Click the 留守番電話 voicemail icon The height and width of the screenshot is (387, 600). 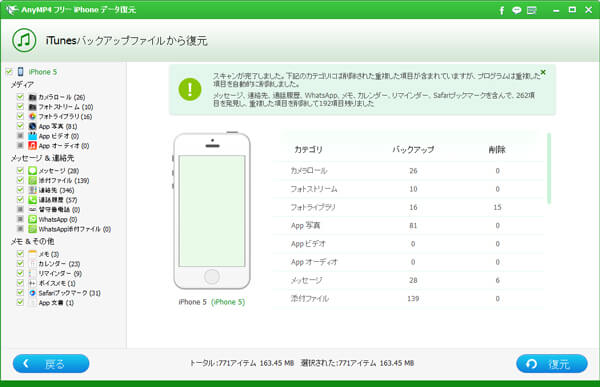click(33, 210)
